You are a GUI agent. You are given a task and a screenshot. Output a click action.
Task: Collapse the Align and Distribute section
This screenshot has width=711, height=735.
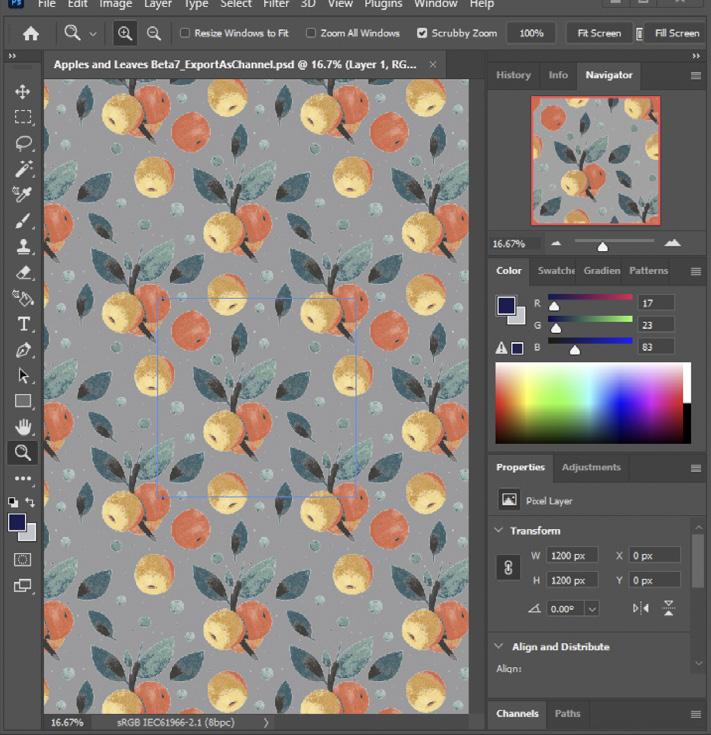(x=499, y=647)
